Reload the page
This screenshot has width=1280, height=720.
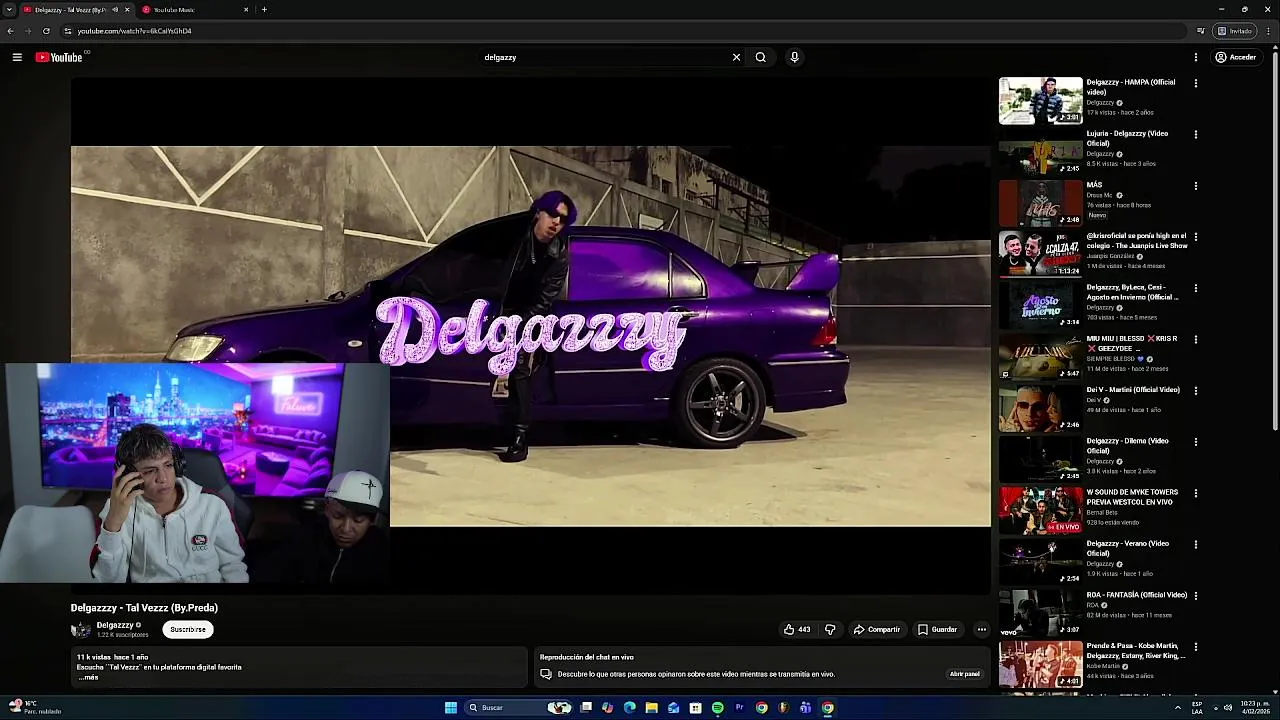(x=46, y=31)
